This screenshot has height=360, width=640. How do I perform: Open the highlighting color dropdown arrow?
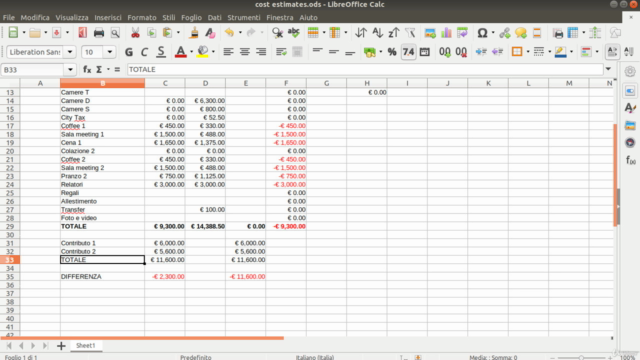[x=213, y=52]
